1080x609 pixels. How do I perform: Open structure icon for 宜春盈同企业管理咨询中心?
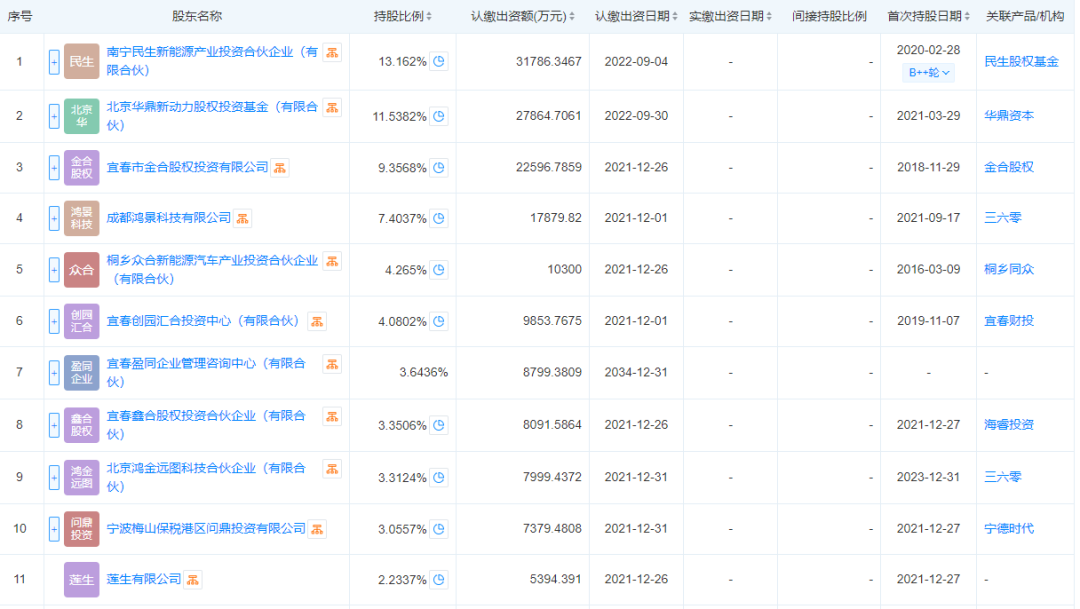click(332, 364)
